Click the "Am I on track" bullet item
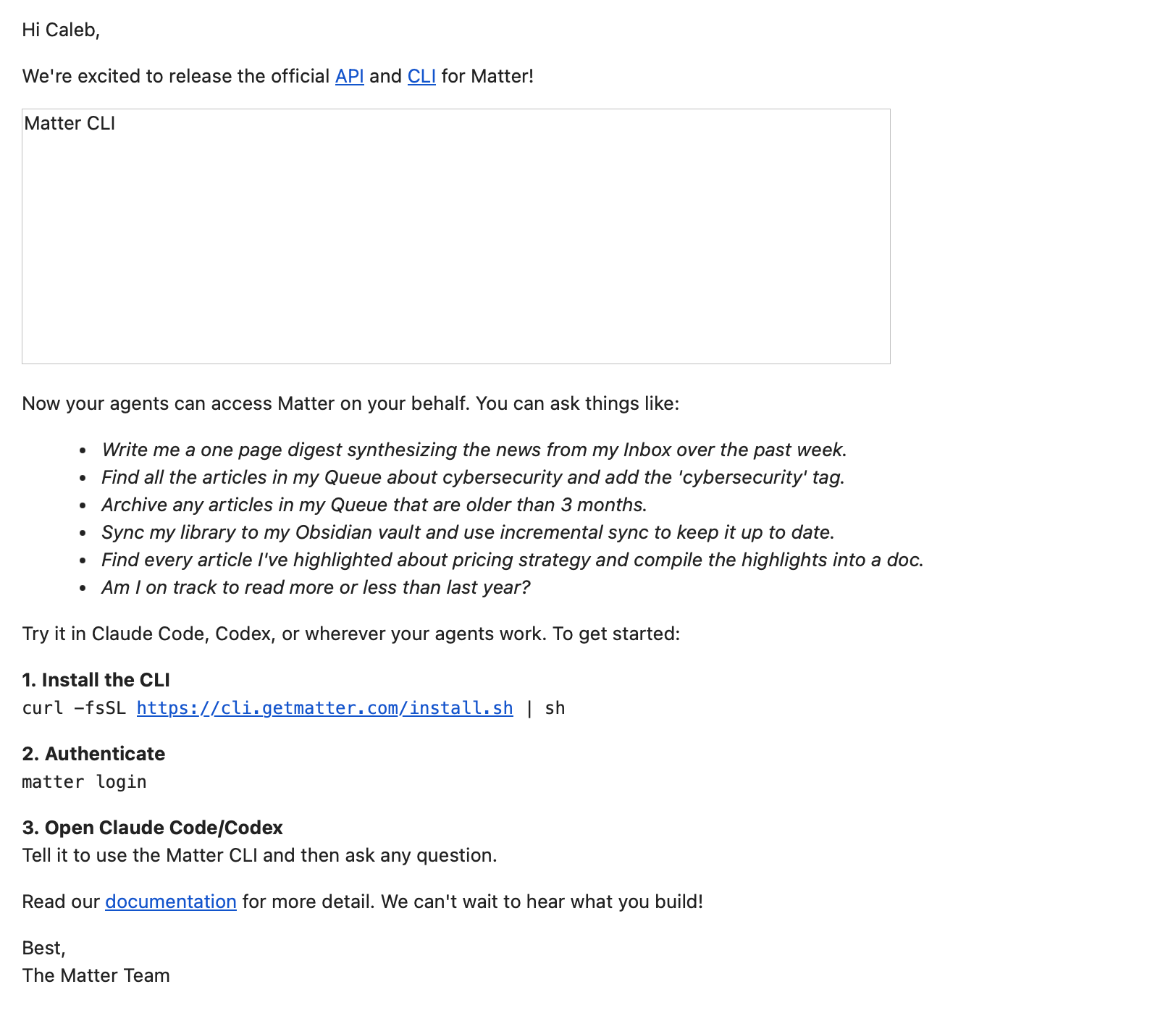Viewport: 1176px width, 1021px height. coord(316,588)
